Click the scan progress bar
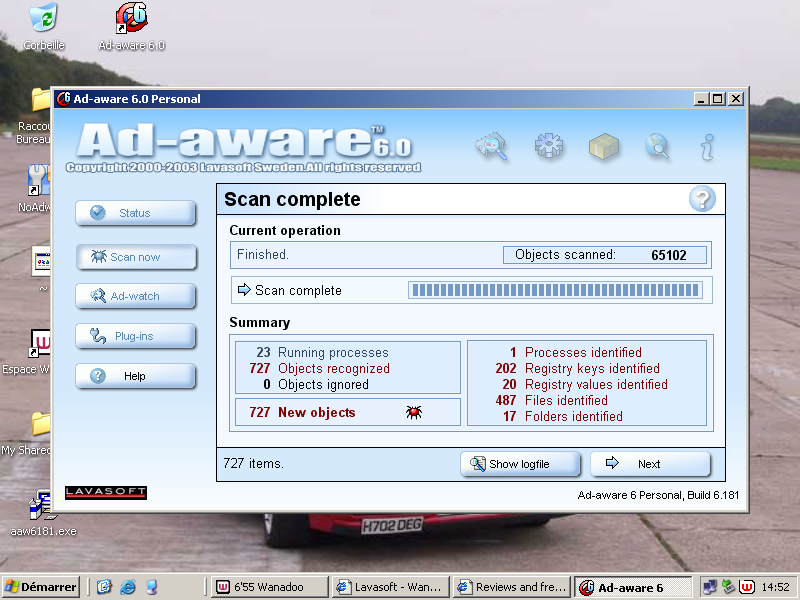This screenshot has height=600, width=800. pyautogui.click(x=555, y=290)
